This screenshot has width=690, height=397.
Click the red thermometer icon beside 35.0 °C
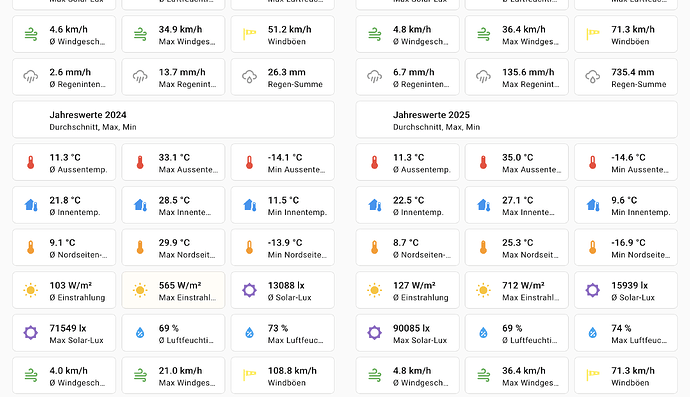coord(483,162)
